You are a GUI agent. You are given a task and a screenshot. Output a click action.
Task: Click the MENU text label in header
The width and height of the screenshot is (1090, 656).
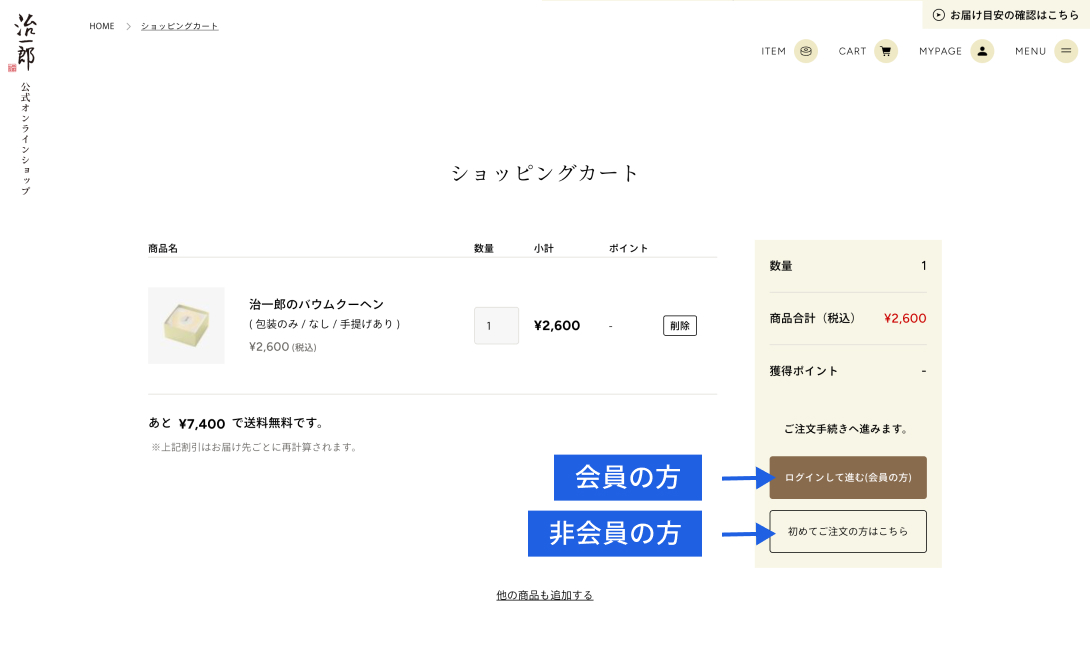coord(1030,51)
